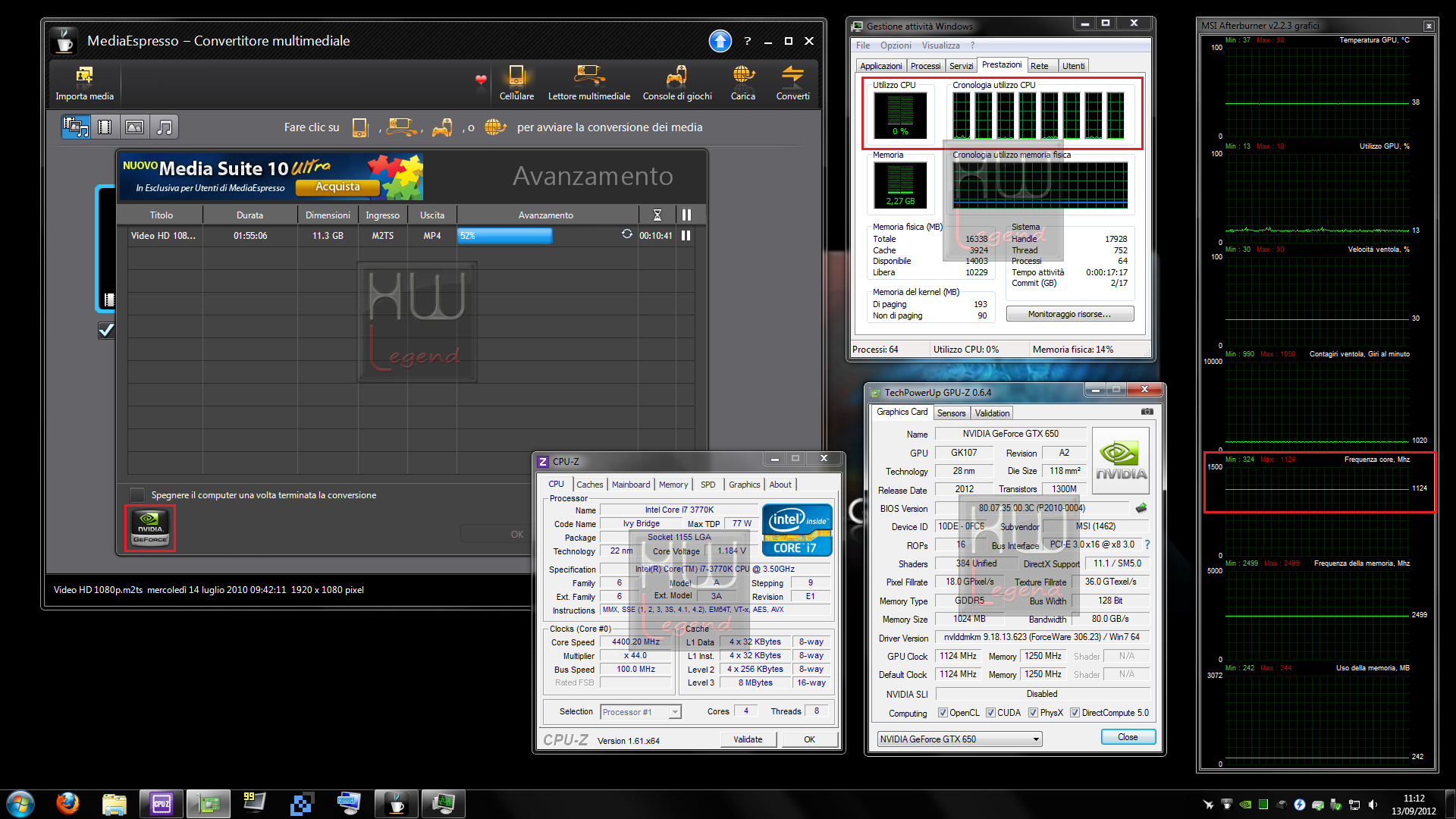Open the Graphics tab in CPU-Z
The height and width of the screenshot is (819, 1456).
click(x=744, y=485)
